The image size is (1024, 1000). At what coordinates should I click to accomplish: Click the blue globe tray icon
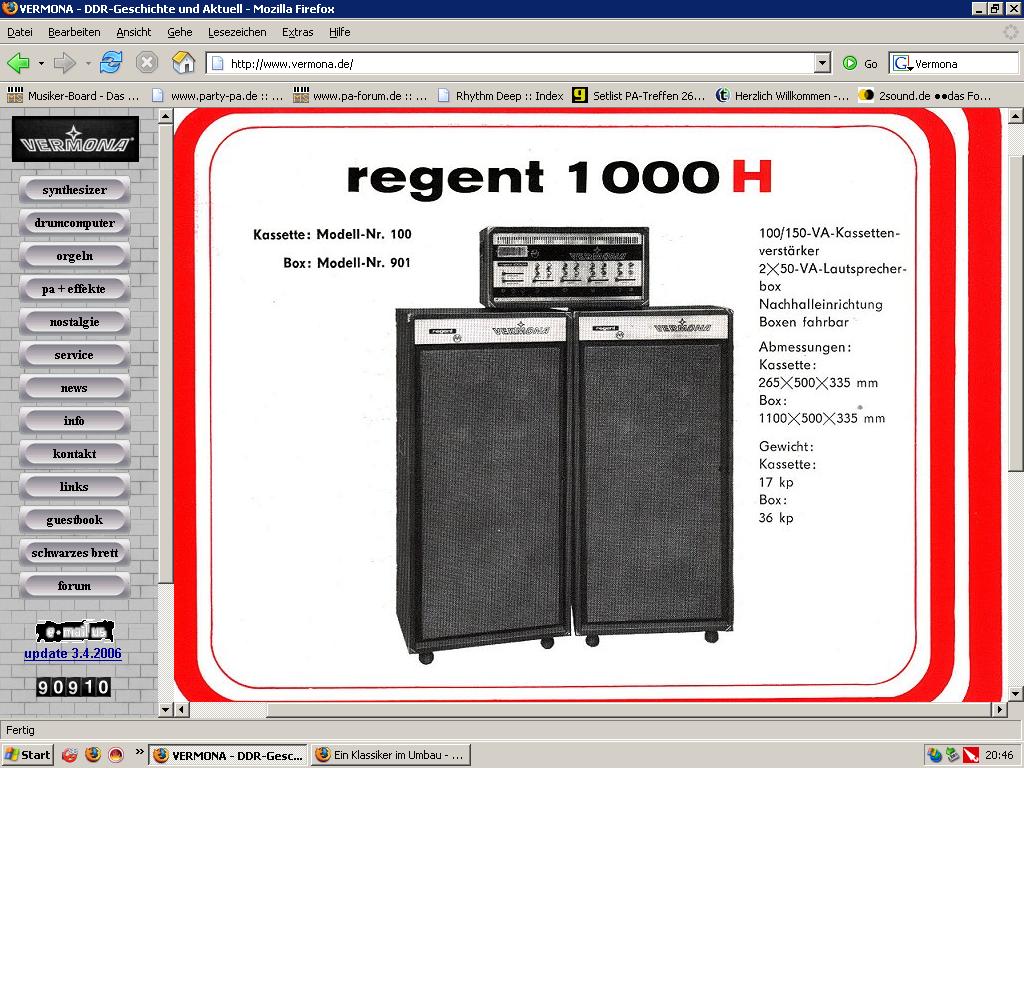pyautogui.click(x=935, y=755)
